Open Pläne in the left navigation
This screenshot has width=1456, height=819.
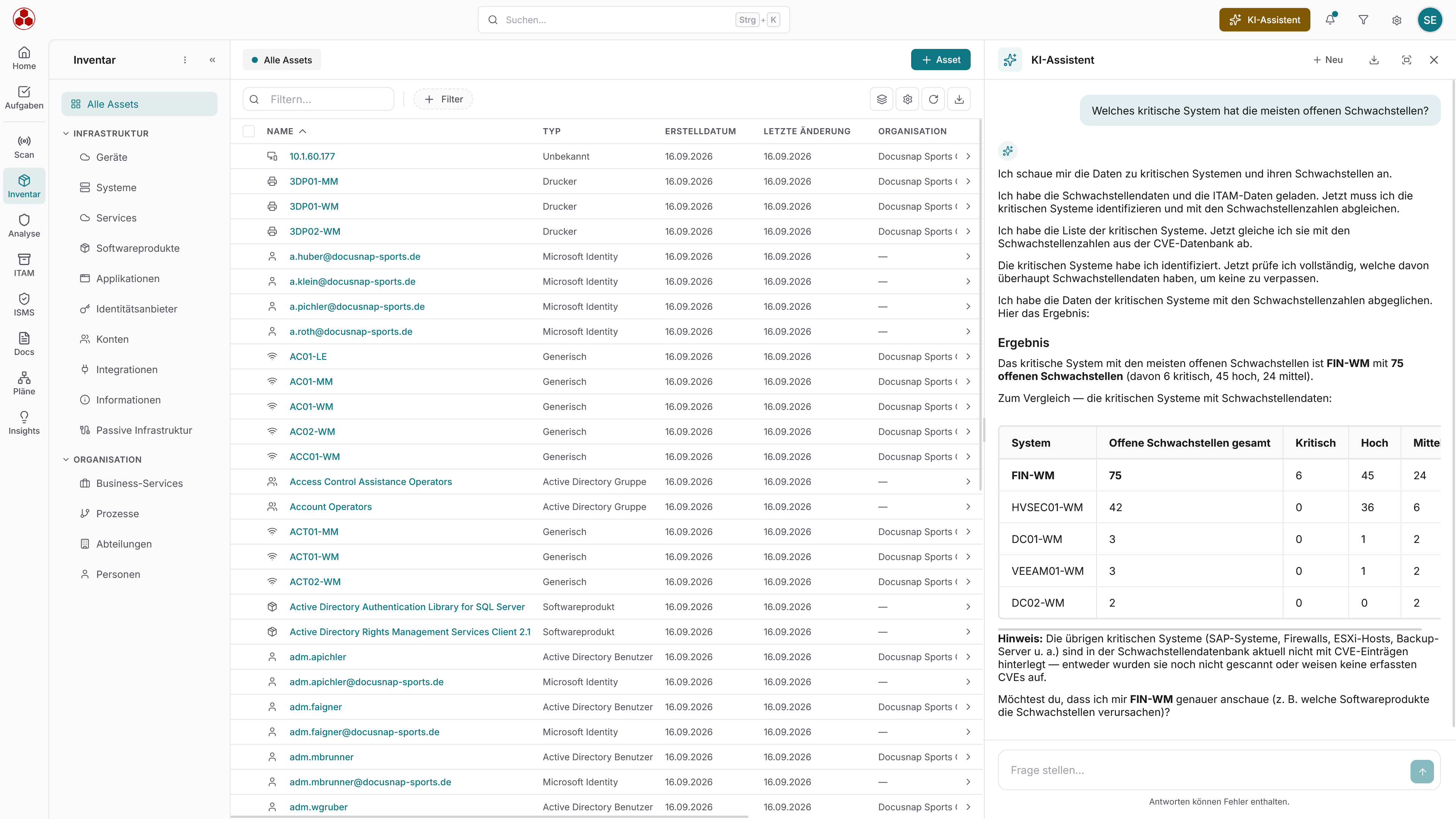pos(24,384)
